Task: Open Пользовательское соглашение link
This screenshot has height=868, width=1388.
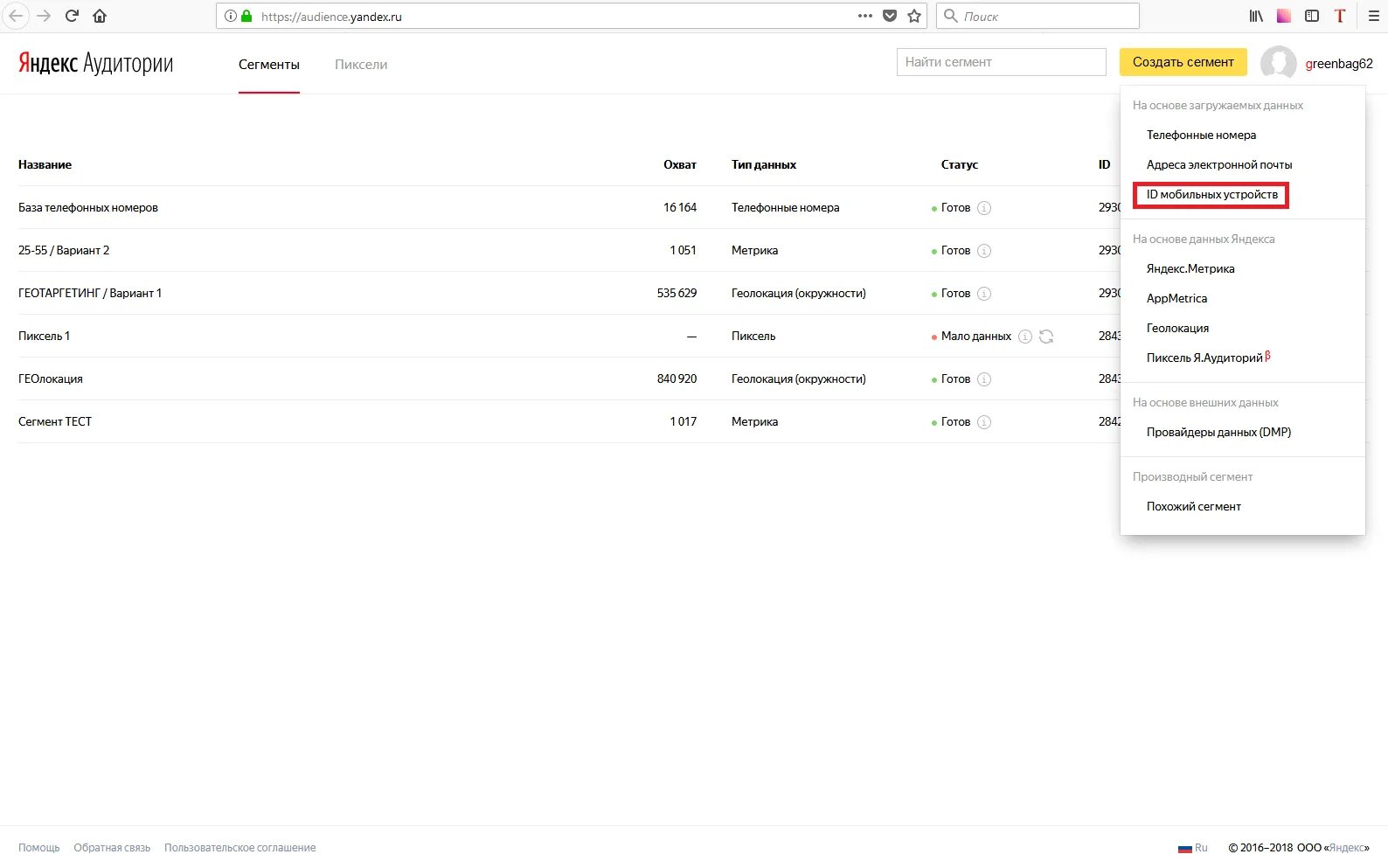Action: click(240, 848)
